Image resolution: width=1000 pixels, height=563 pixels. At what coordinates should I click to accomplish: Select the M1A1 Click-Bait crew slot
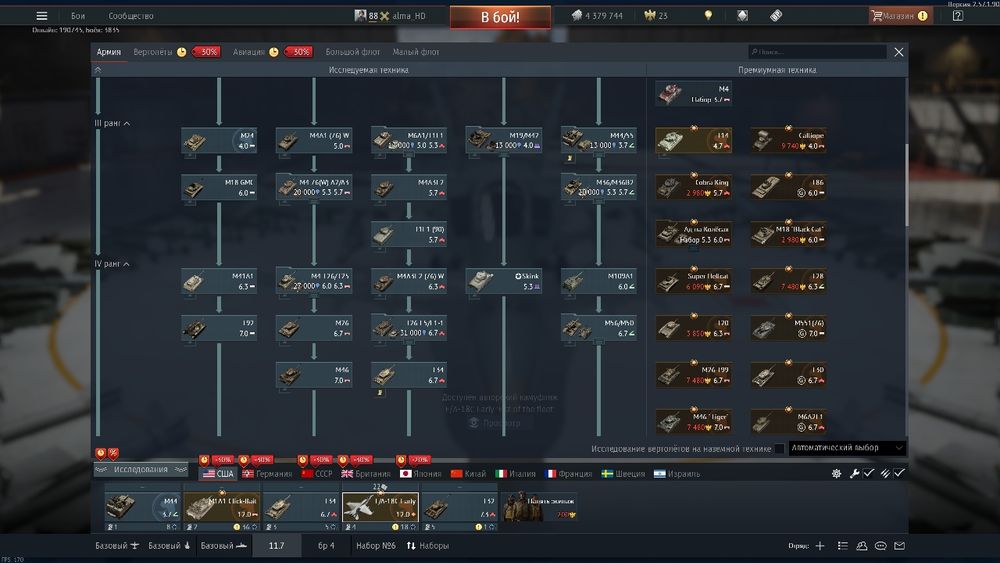222,507
